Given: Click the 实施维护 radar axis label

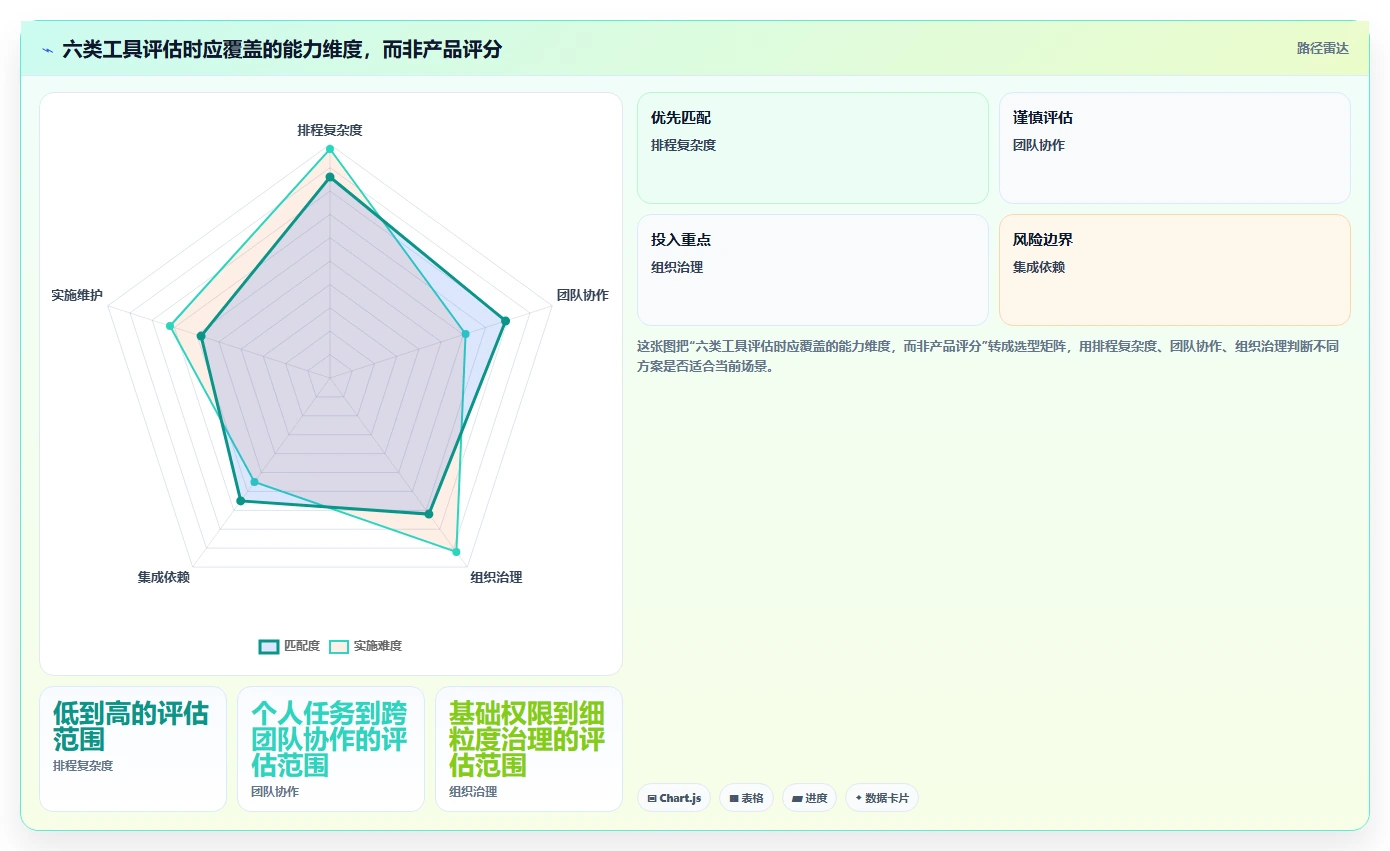Looking at the screenshot, I should tap(77, 295).
